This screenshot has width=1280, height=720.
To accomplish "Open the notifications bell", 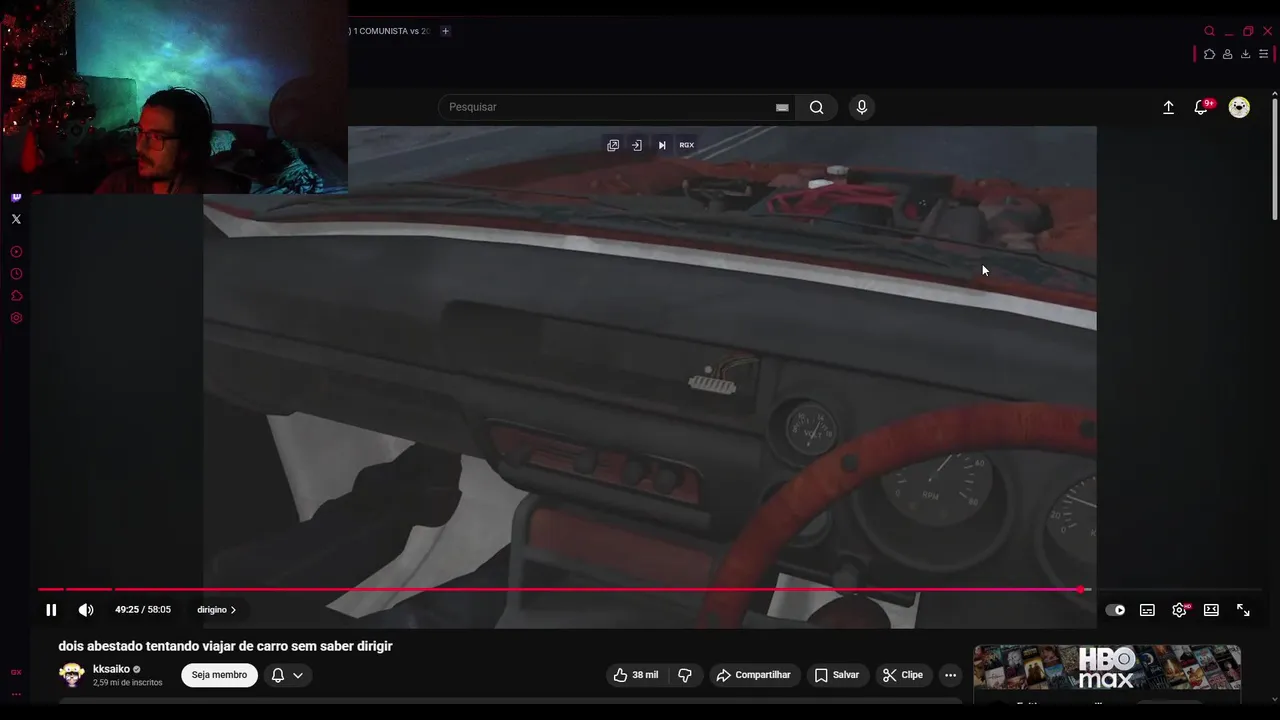I will 1201,107.
